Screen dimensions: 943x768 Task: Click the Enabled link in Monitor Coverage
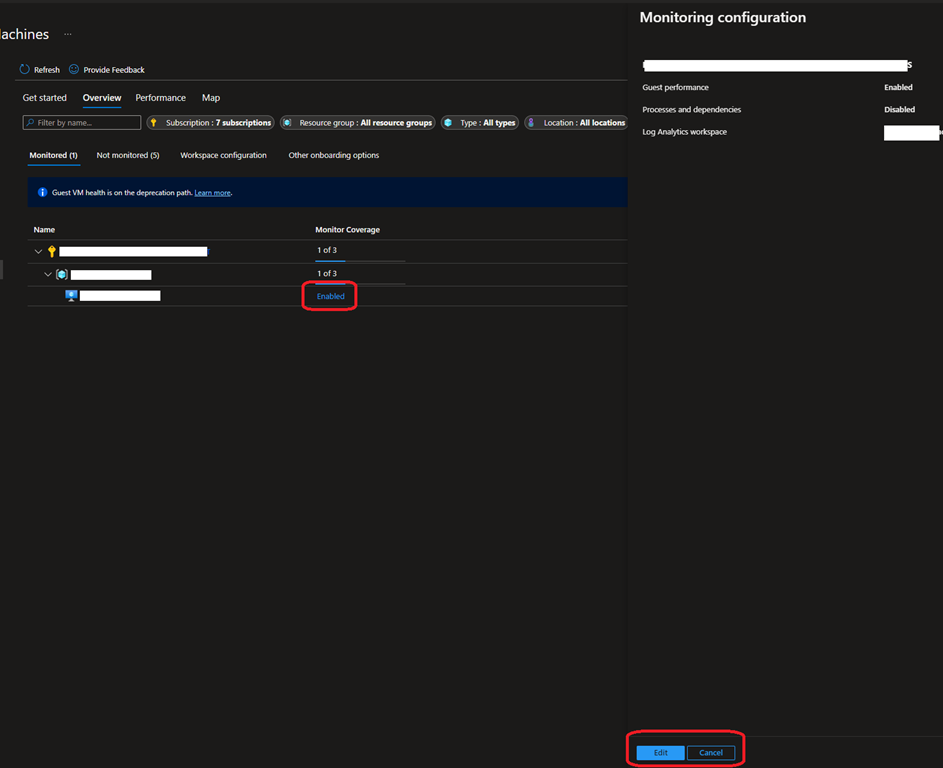(330, 296)
